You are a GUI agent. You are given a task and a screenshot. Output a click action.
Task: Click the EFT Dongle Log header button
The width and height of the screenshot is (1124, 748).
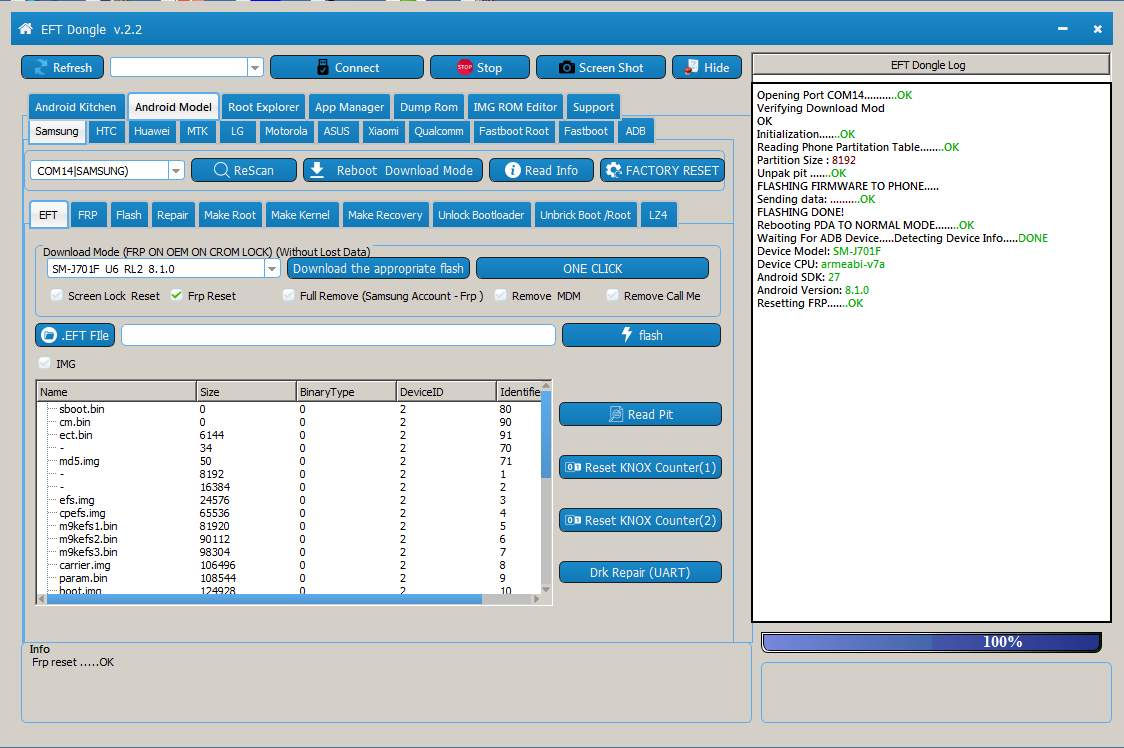click(x=930, y=65)
